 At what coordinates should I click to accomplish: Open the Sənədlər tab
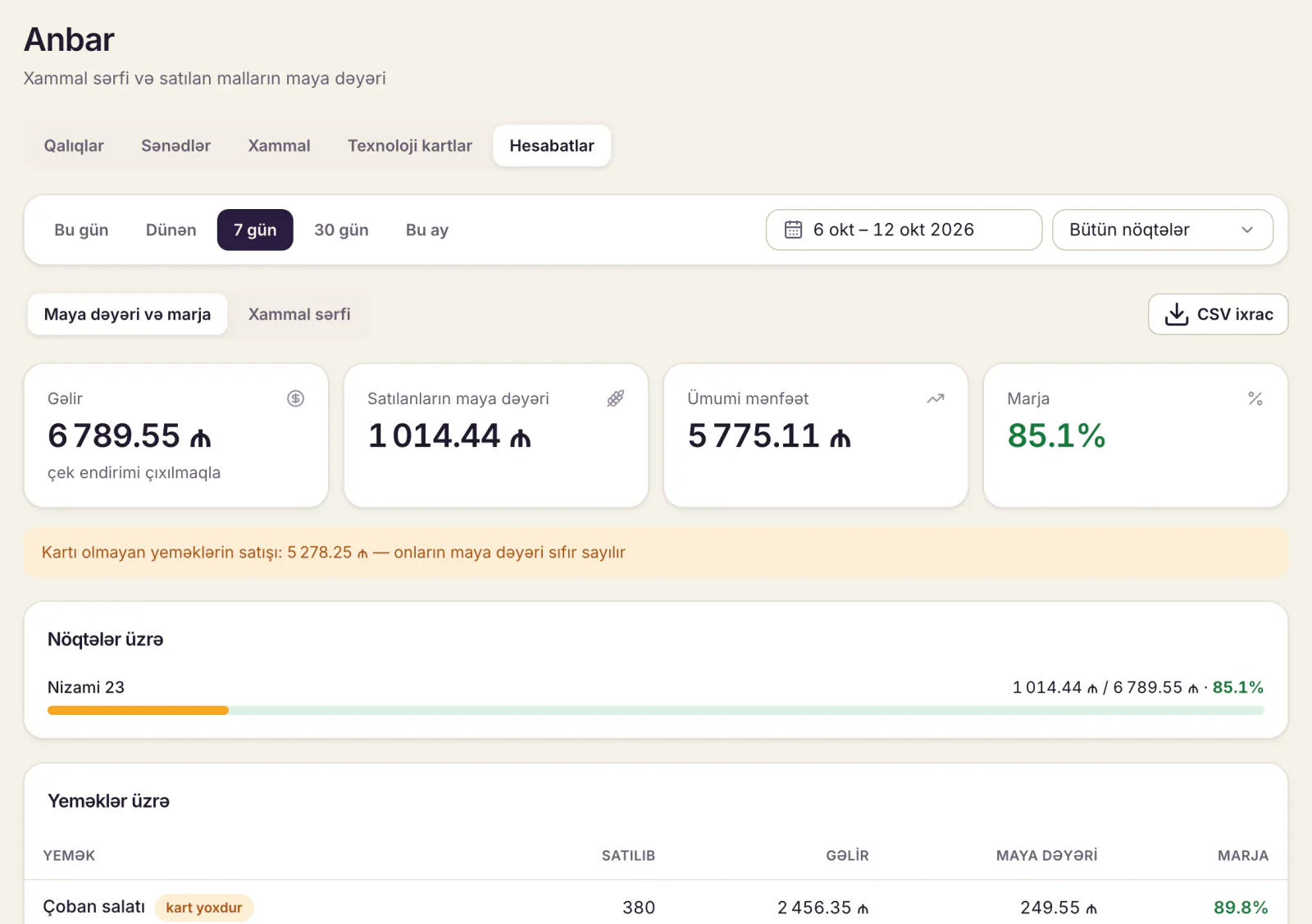tap(175, 146)
